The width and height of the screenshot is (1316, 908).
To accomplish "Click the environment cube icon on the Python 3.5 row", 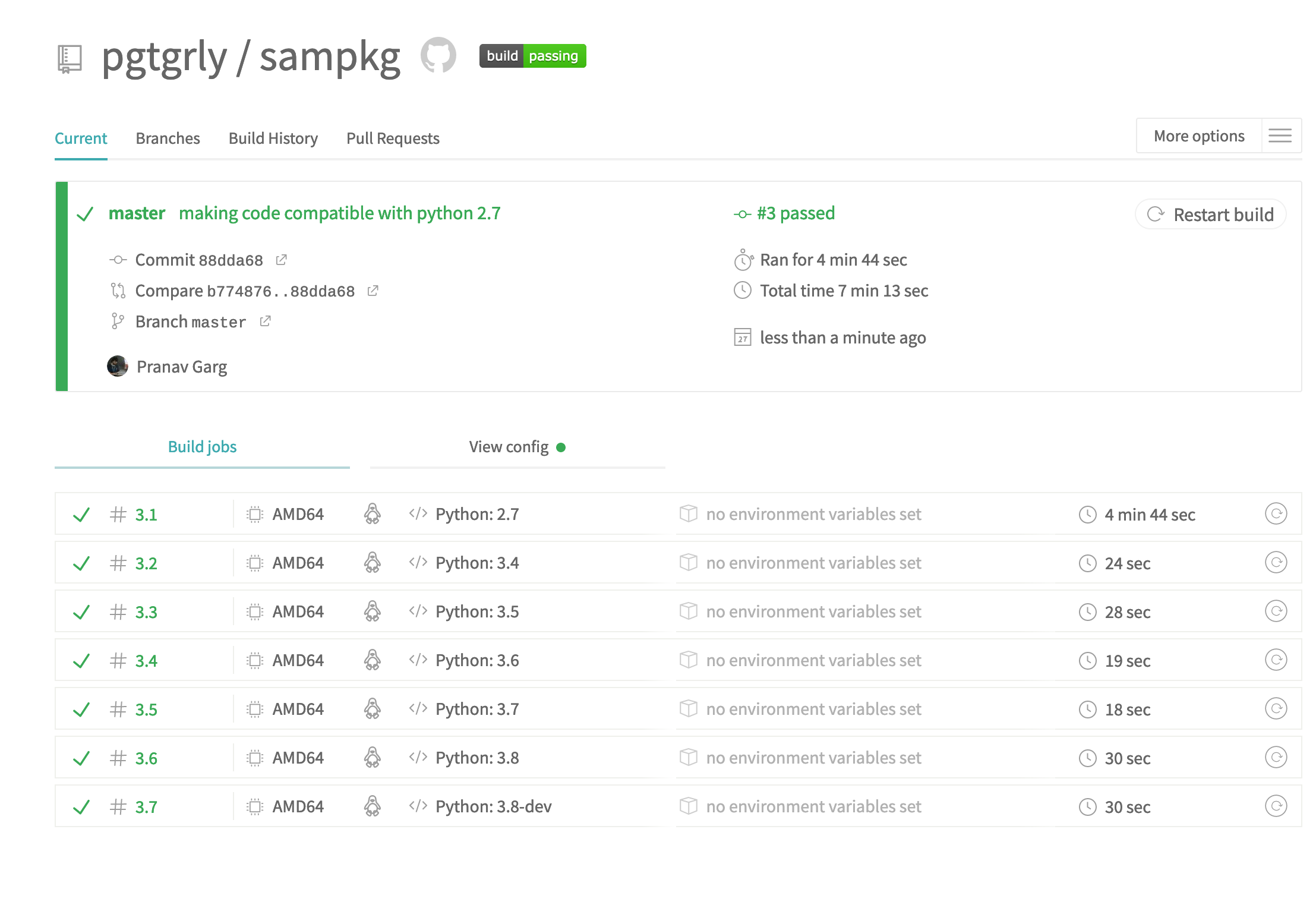I will (688, 611).
